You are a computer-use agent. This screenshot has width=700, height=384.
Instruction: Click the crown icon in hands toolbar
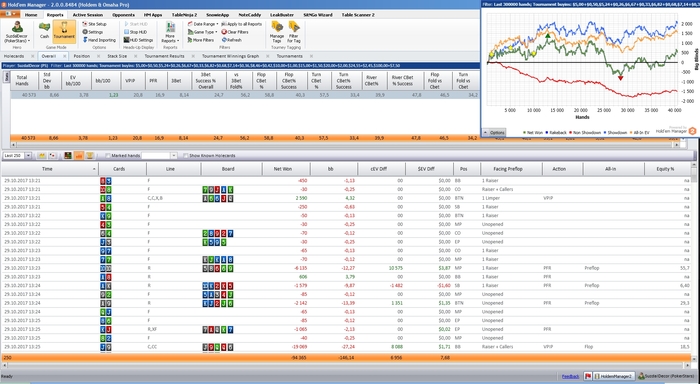point(42,155)
